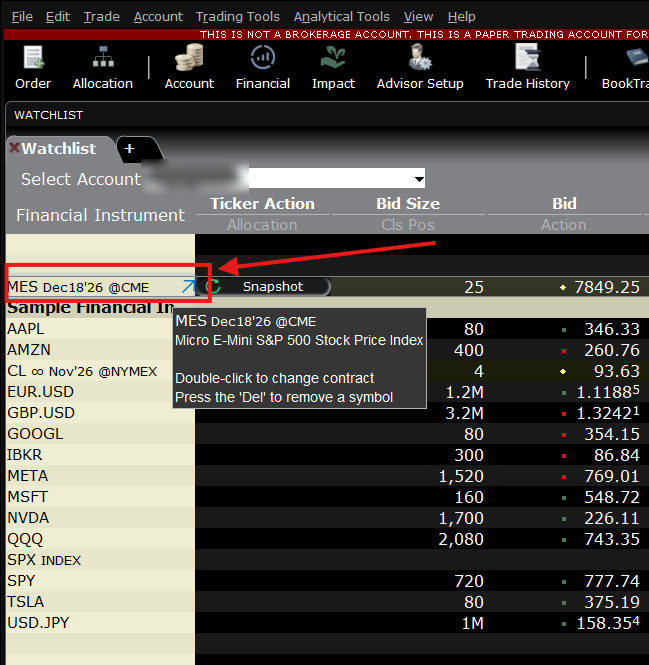Click the green refresh icon beside Snapshot
The image size is (649, 665).
tap(213, 286)
